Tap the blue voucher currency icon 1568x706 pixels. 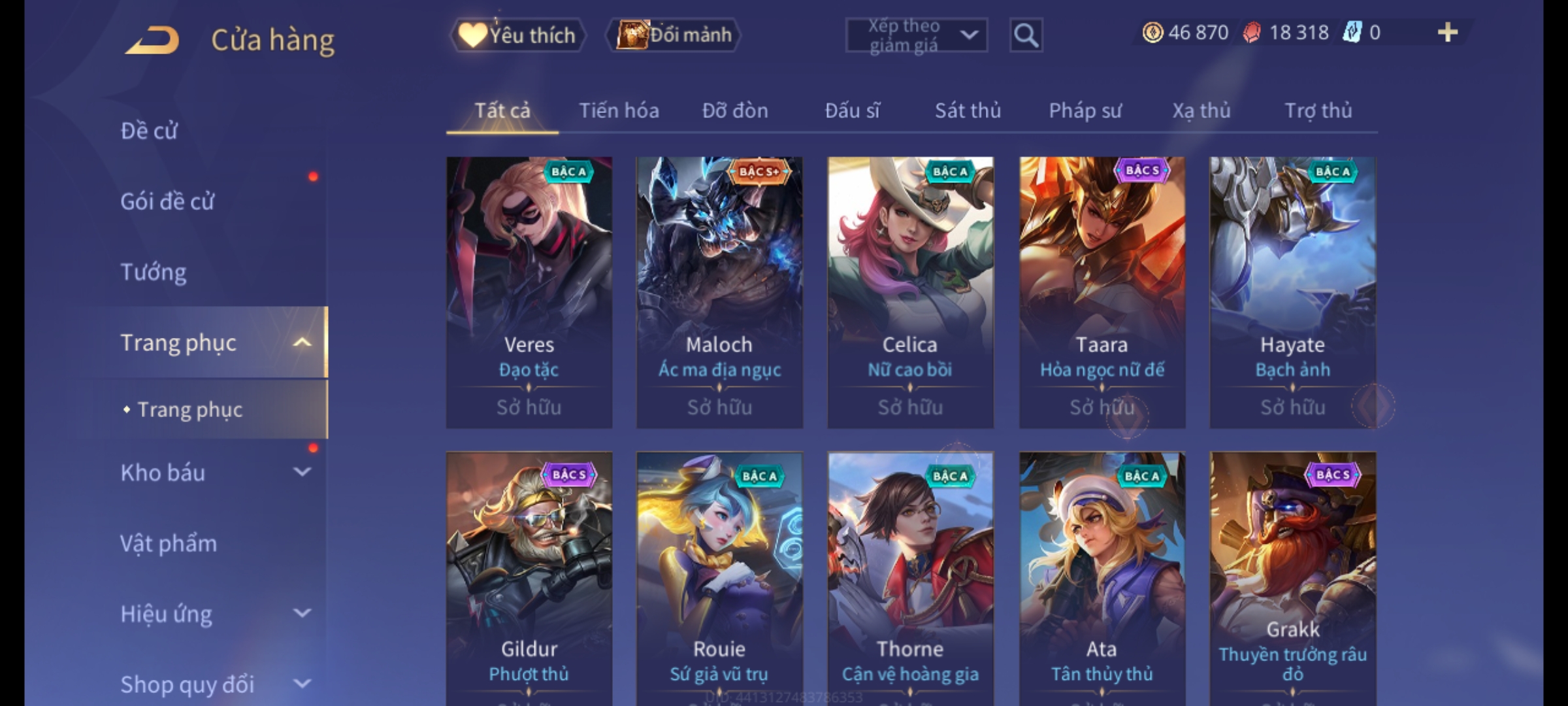pyautogui.click(x=1352, y=32)
